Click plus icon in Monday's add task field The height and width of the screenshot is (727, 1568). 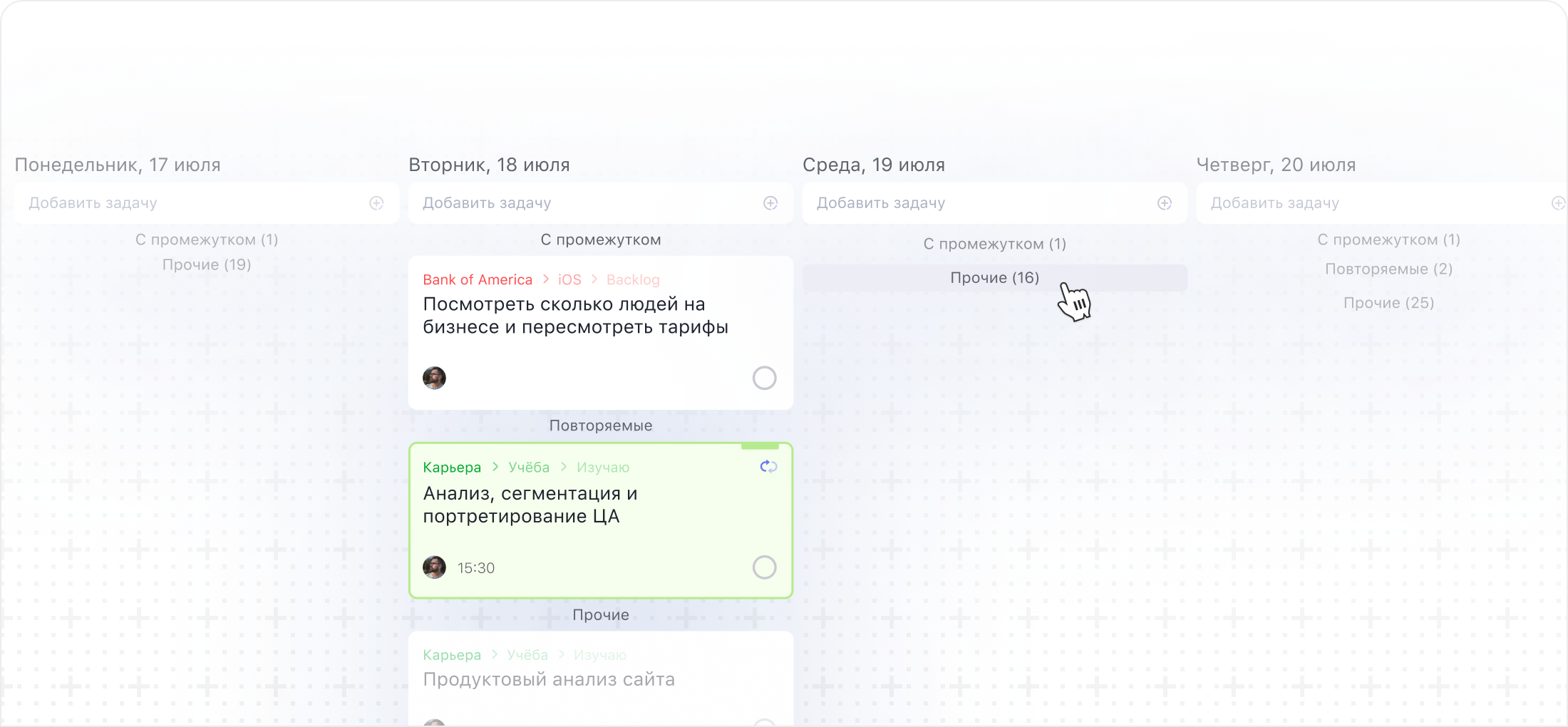click(376, 203)
